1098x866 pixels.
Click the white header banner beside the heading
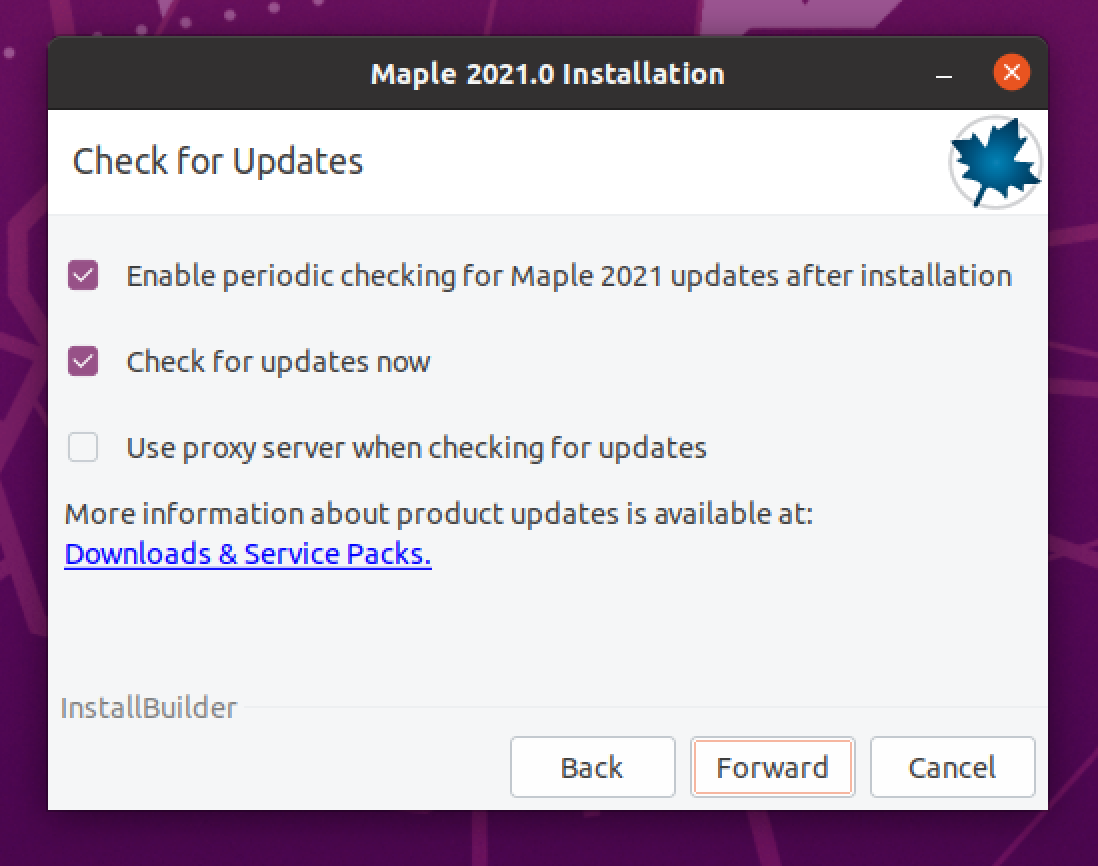(650, 162)
